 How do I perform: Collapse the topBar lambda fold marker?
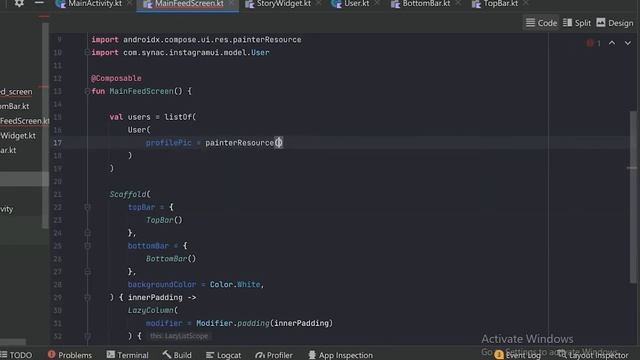(x=87, y=207)
